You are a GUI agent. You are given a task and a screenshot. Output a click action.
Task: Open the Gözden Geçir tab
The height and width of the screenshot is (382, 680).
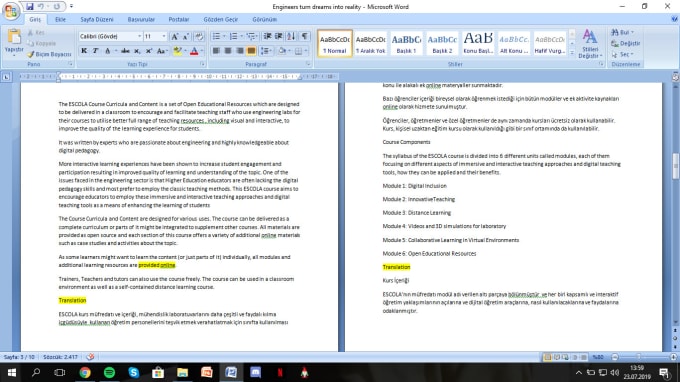coord(221,20)
